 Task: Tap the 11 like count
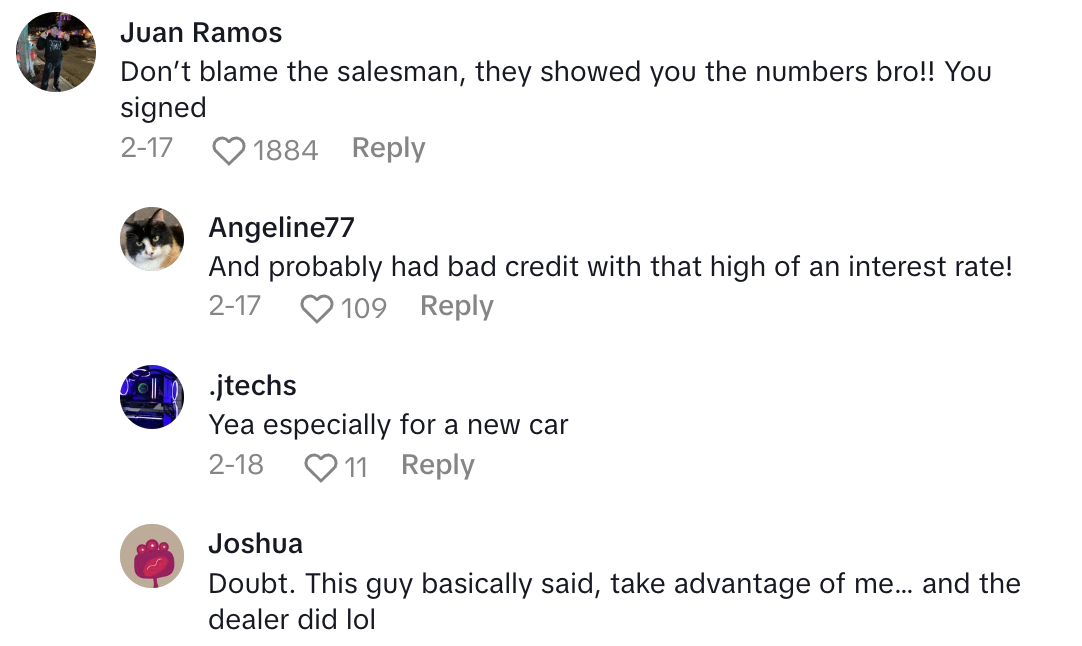point(360,465)
